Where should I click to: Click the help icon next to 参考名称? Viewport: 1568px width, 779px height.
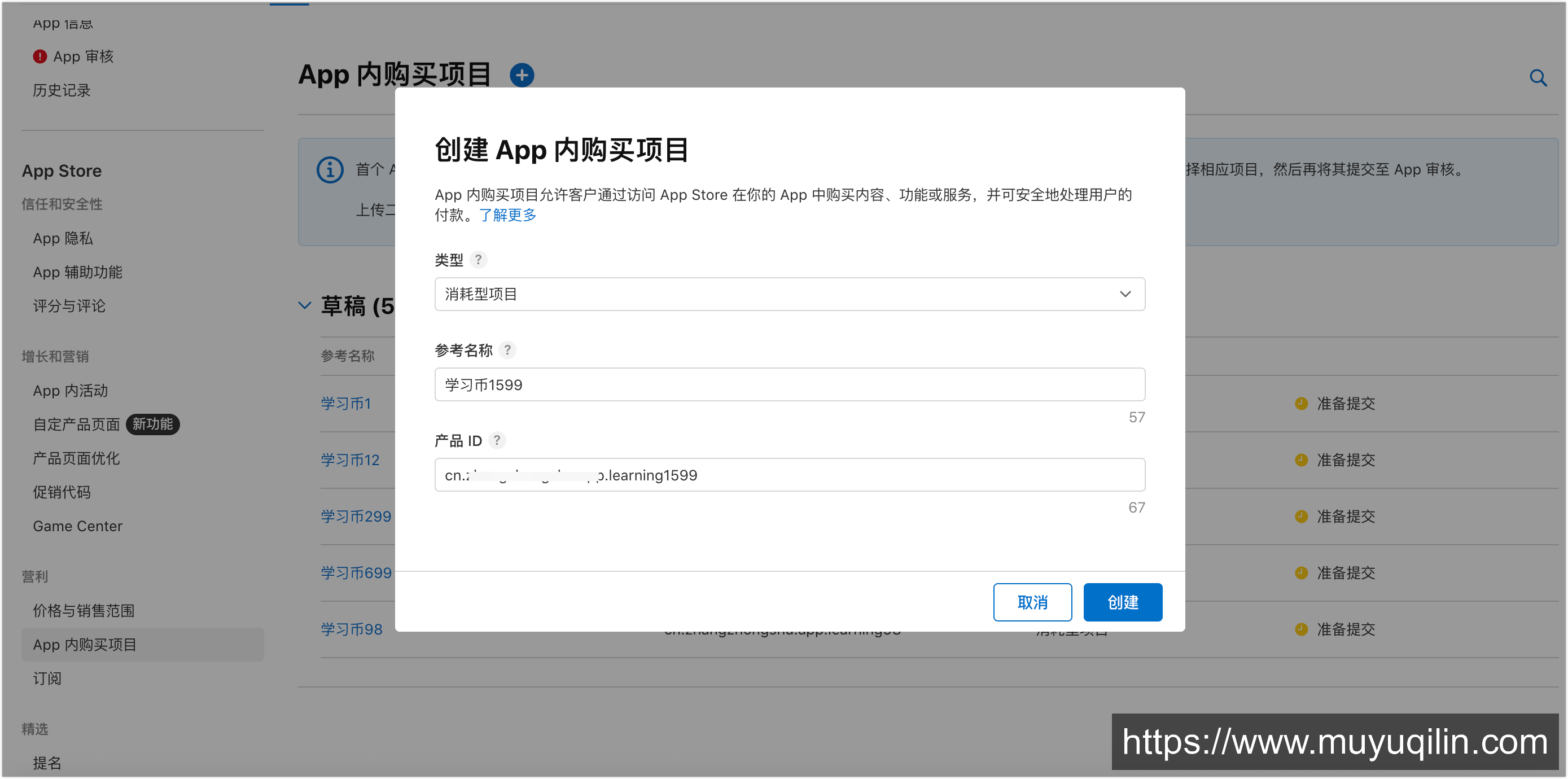(x=507, y=350)
